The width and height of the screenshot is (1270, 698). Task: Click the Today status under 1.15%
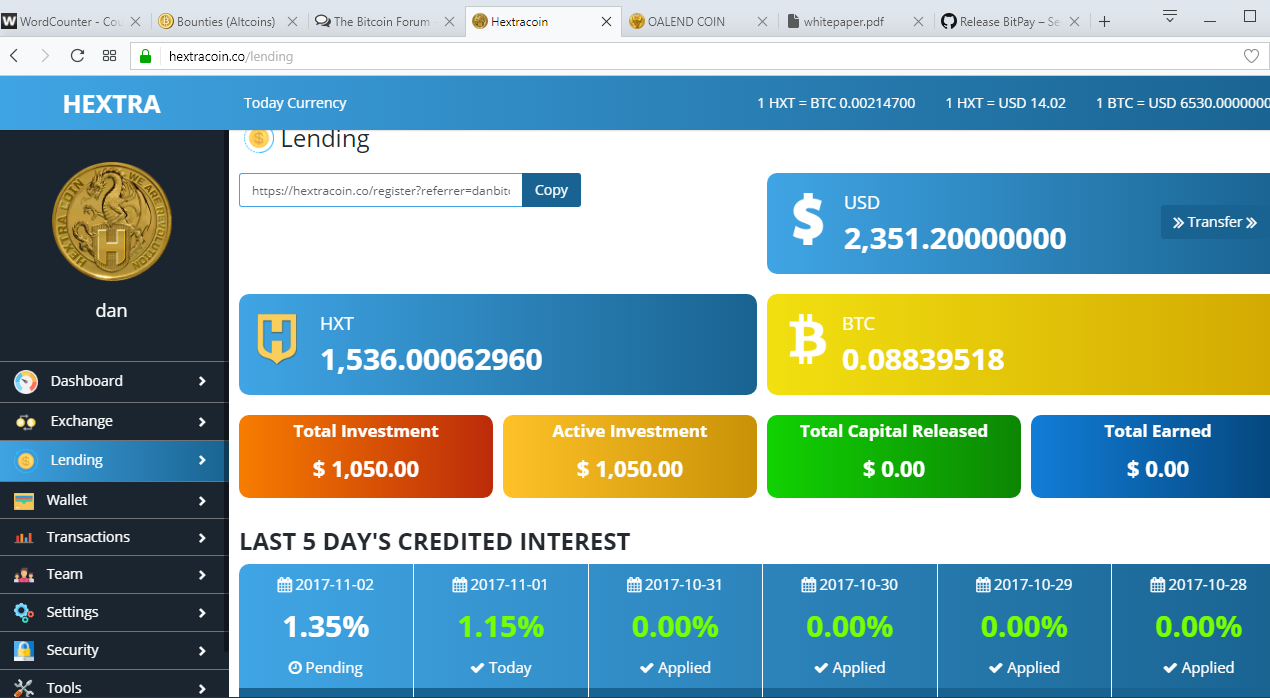coord(501,668)
